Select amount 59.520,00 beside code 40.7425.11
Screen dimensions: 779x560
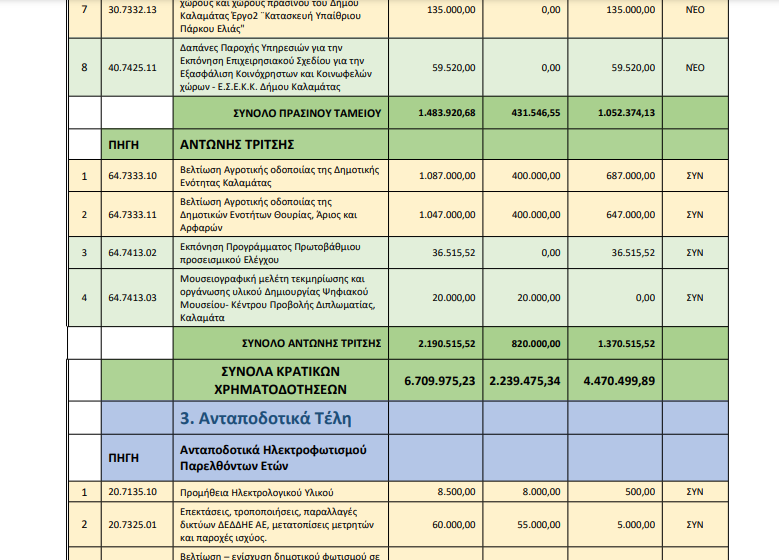click(x=454, y=68)
